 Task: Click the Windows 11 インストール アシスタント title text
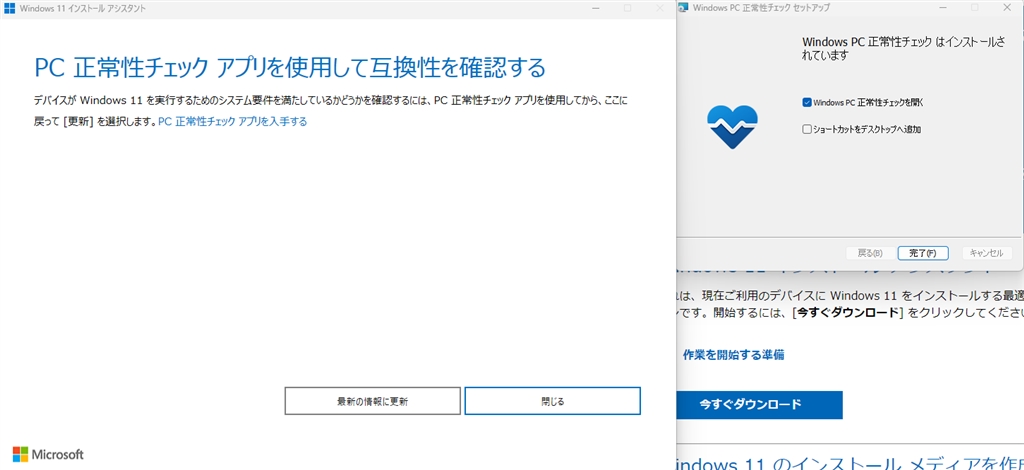pyautogui.click(x=83, y=8)
